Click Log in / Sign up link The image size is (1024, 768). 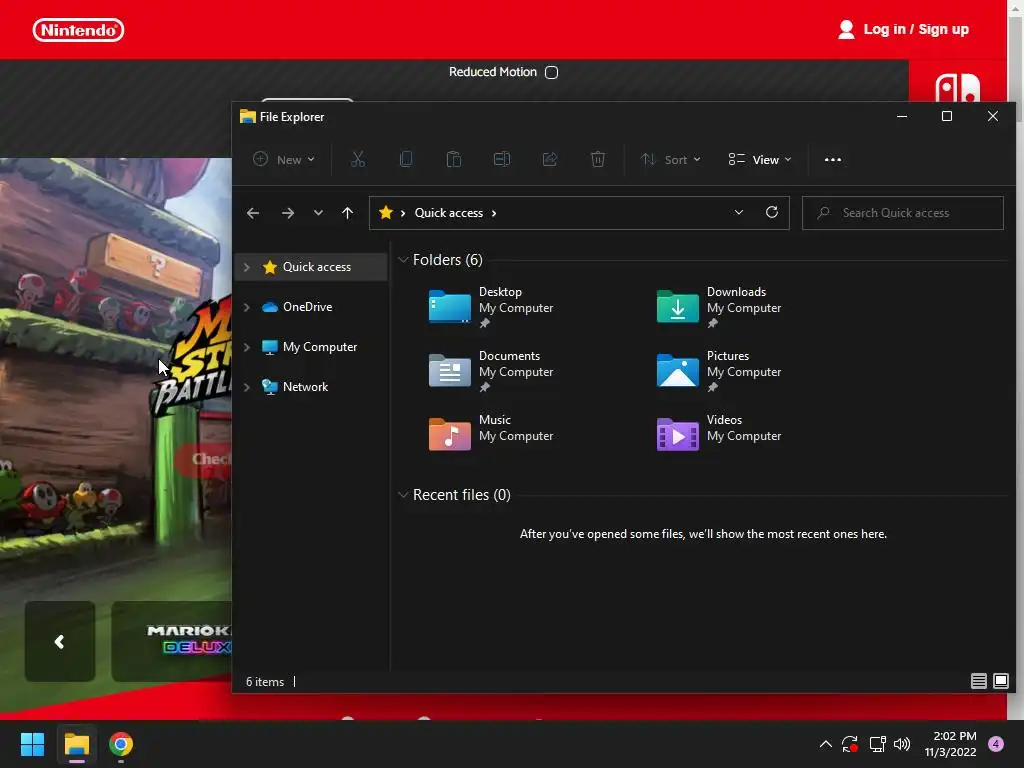[903, 29]
